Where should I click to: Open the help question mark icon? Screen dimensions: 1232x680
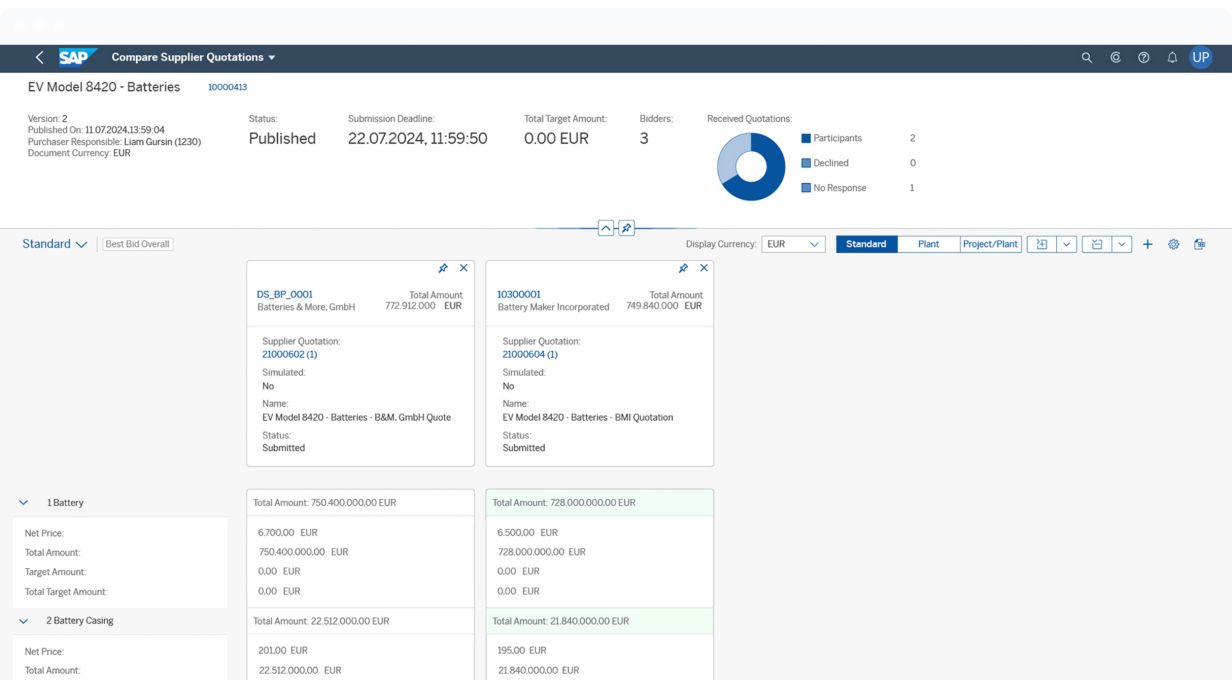(1144, 58)
